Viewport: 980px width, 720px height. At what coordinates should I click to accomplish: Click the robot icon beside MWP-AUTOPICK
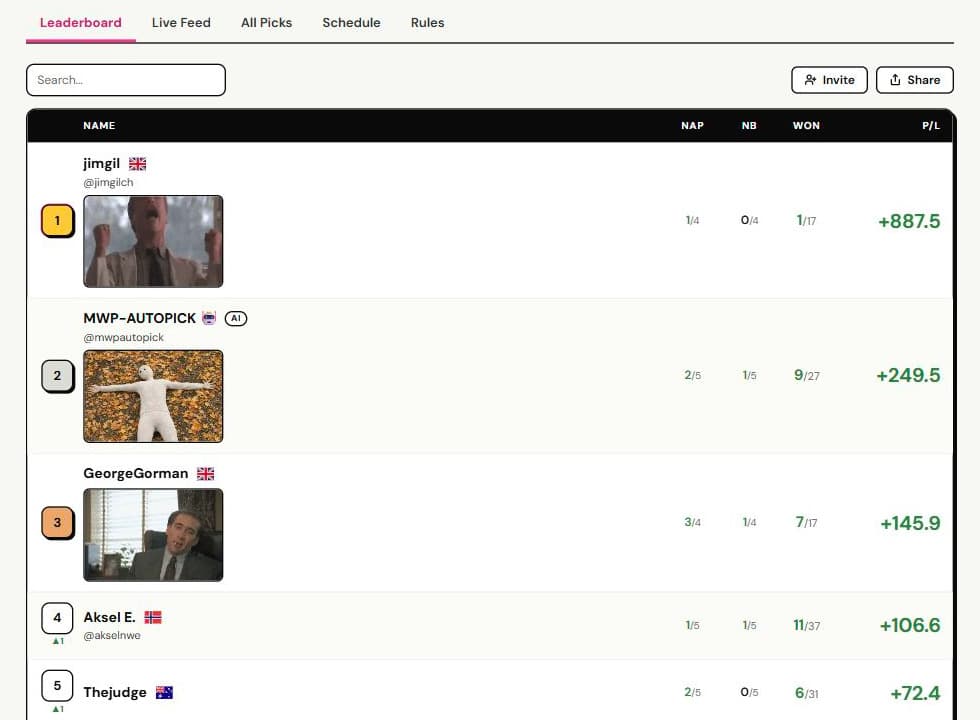click(209, 318)
